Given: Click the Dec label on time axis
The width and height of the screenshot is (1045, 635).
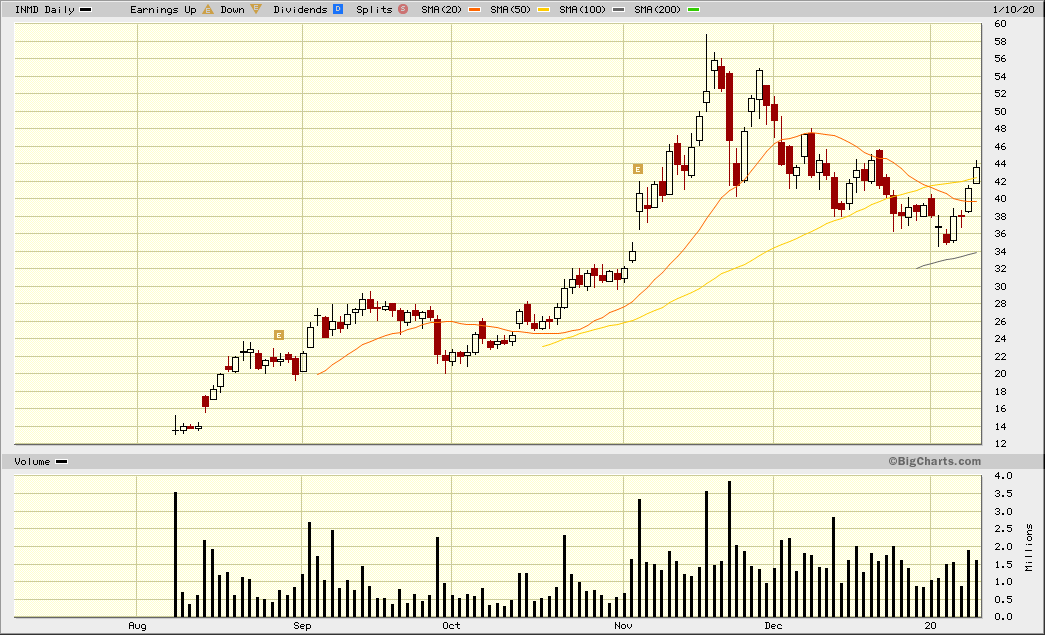Looking at the screenshot, I should (772, 626).
